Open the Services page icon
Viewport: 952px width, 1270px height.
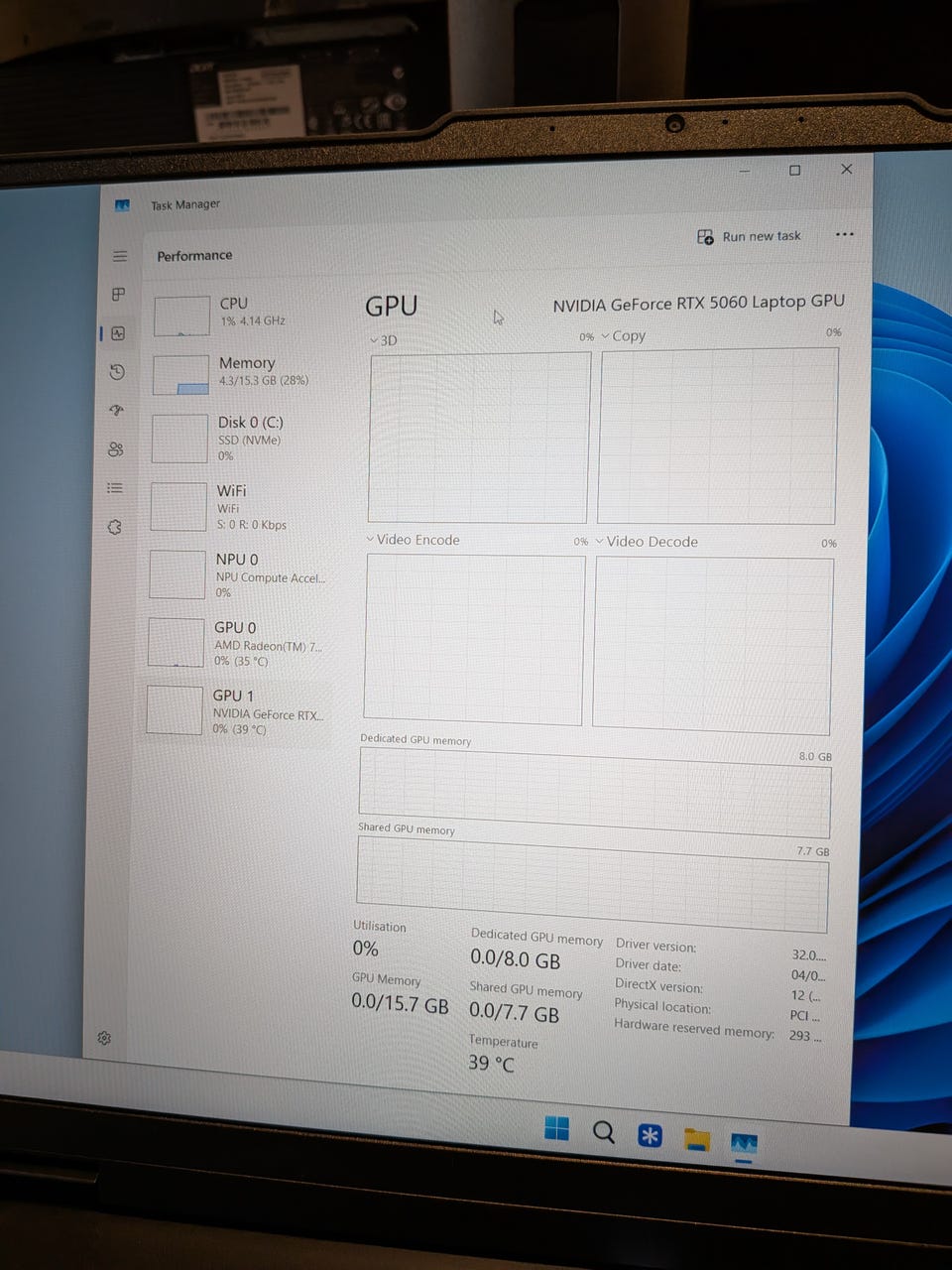[114, 527]
